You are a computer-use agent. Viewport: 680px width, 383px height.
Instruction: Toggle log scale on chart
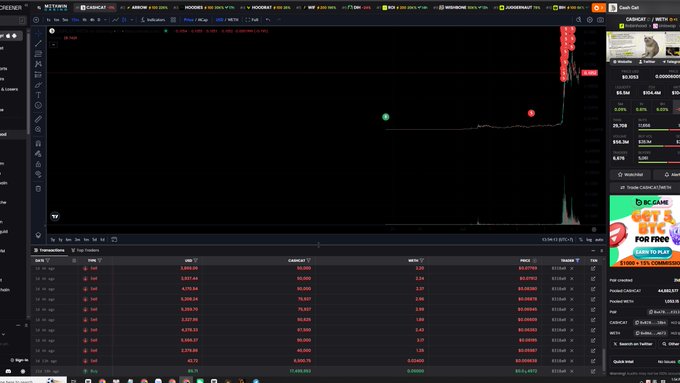(589, 239)
